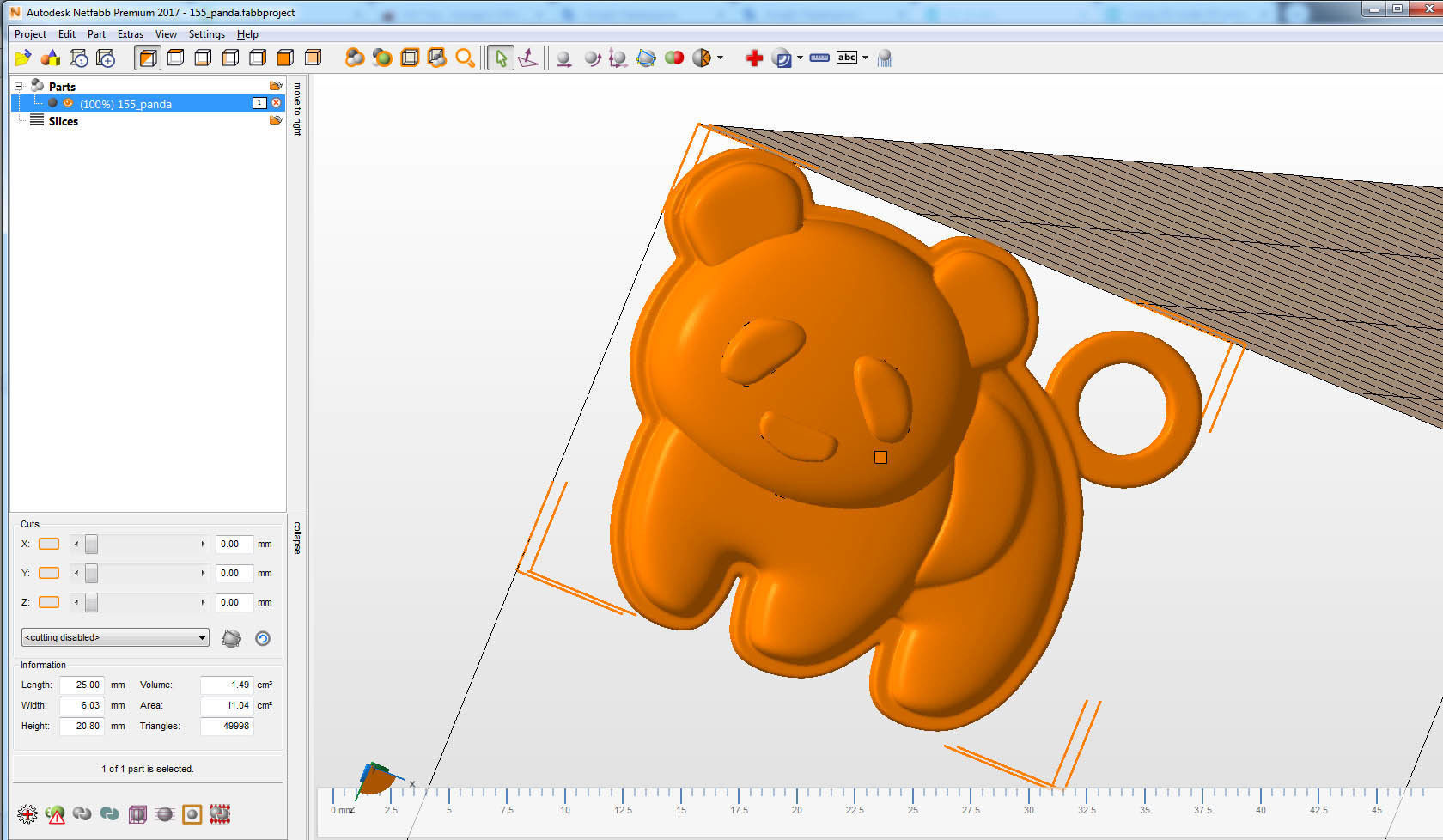Click the zoom to parts spheres icon
This screenshot has width=1443, height=840.
[355, 58]
